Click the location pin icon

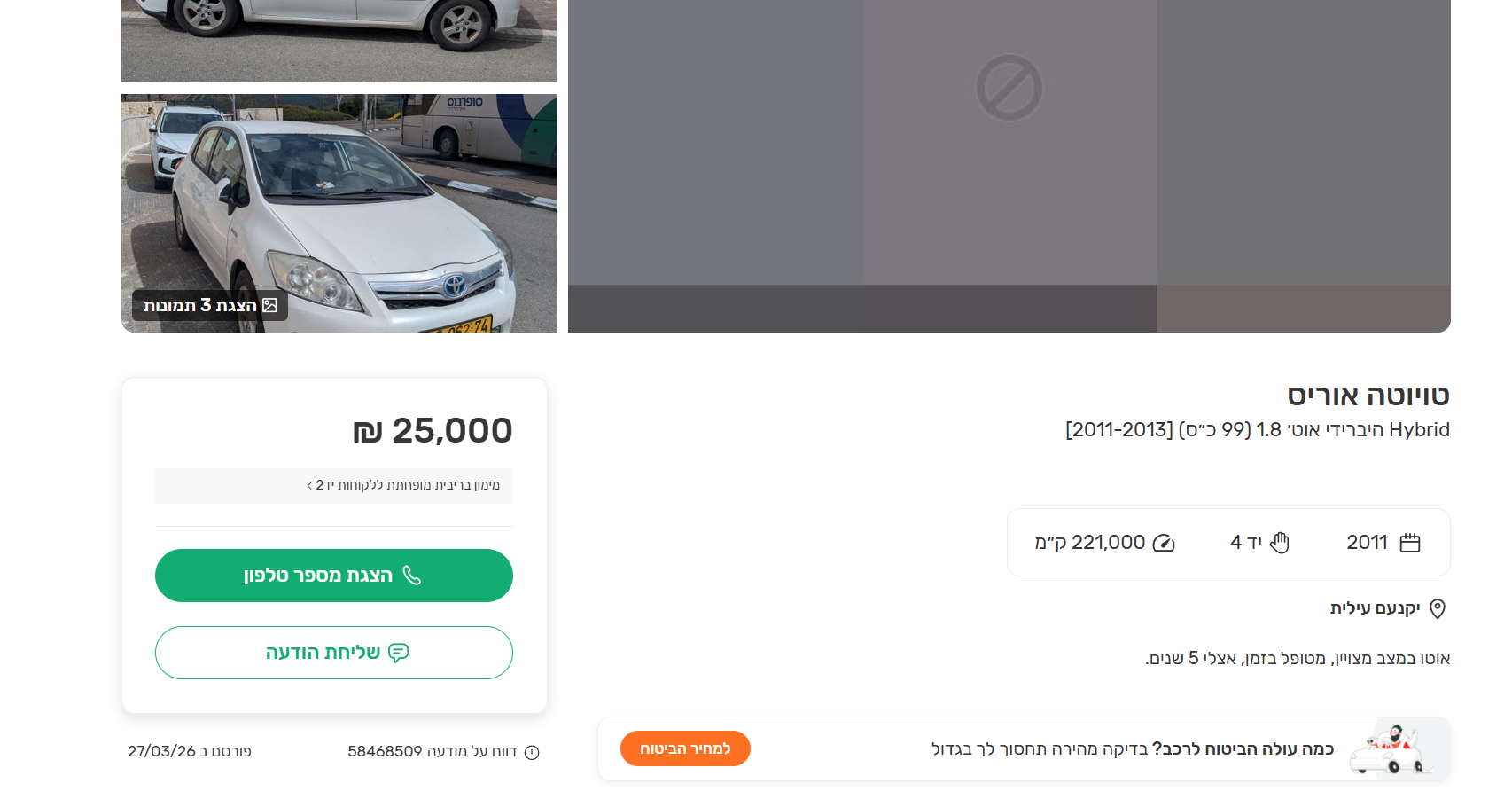pos(1438,608)
